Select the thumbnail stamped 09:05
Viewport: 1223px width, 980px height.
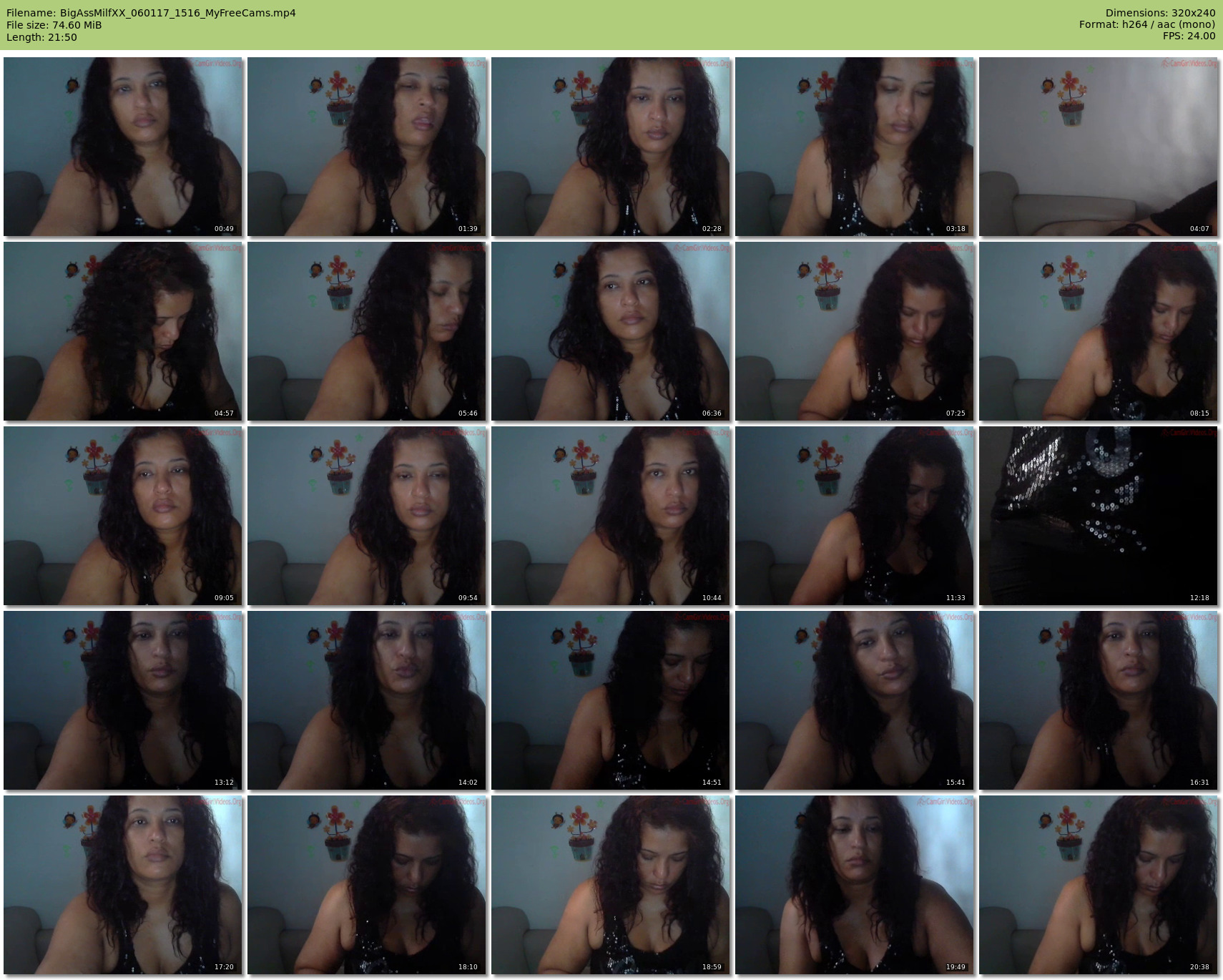tap(123, 516)
